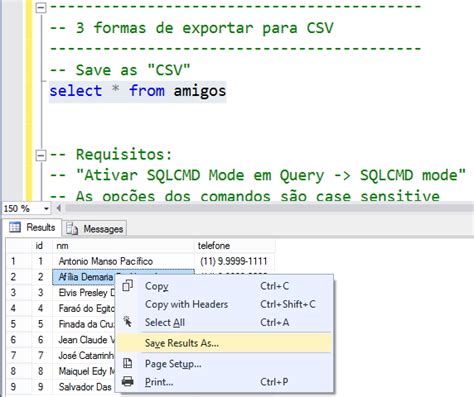This screenshot has height=397, width=474.
Task: Click id cell with value 3
Action: tap(42, 293)
